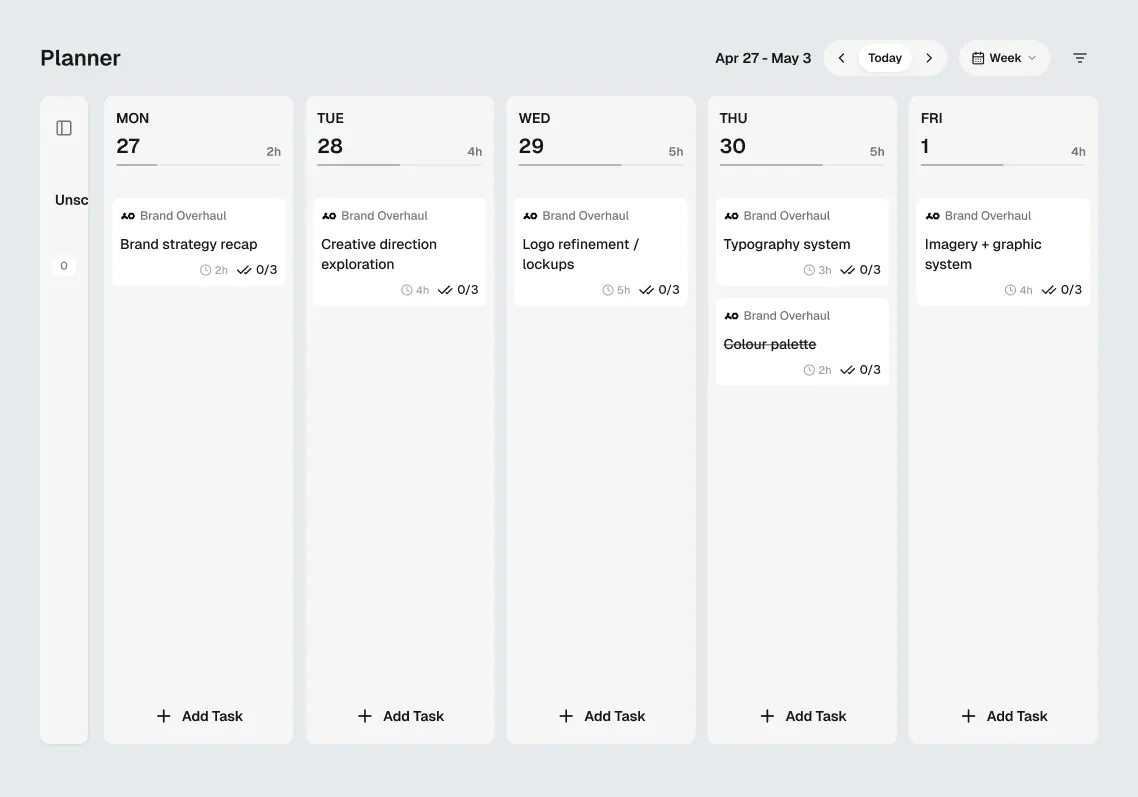Viewport: 1138px width, 797px height.
Task: Click the clock icon on Creative direction exploration
Action: [406, 290]
